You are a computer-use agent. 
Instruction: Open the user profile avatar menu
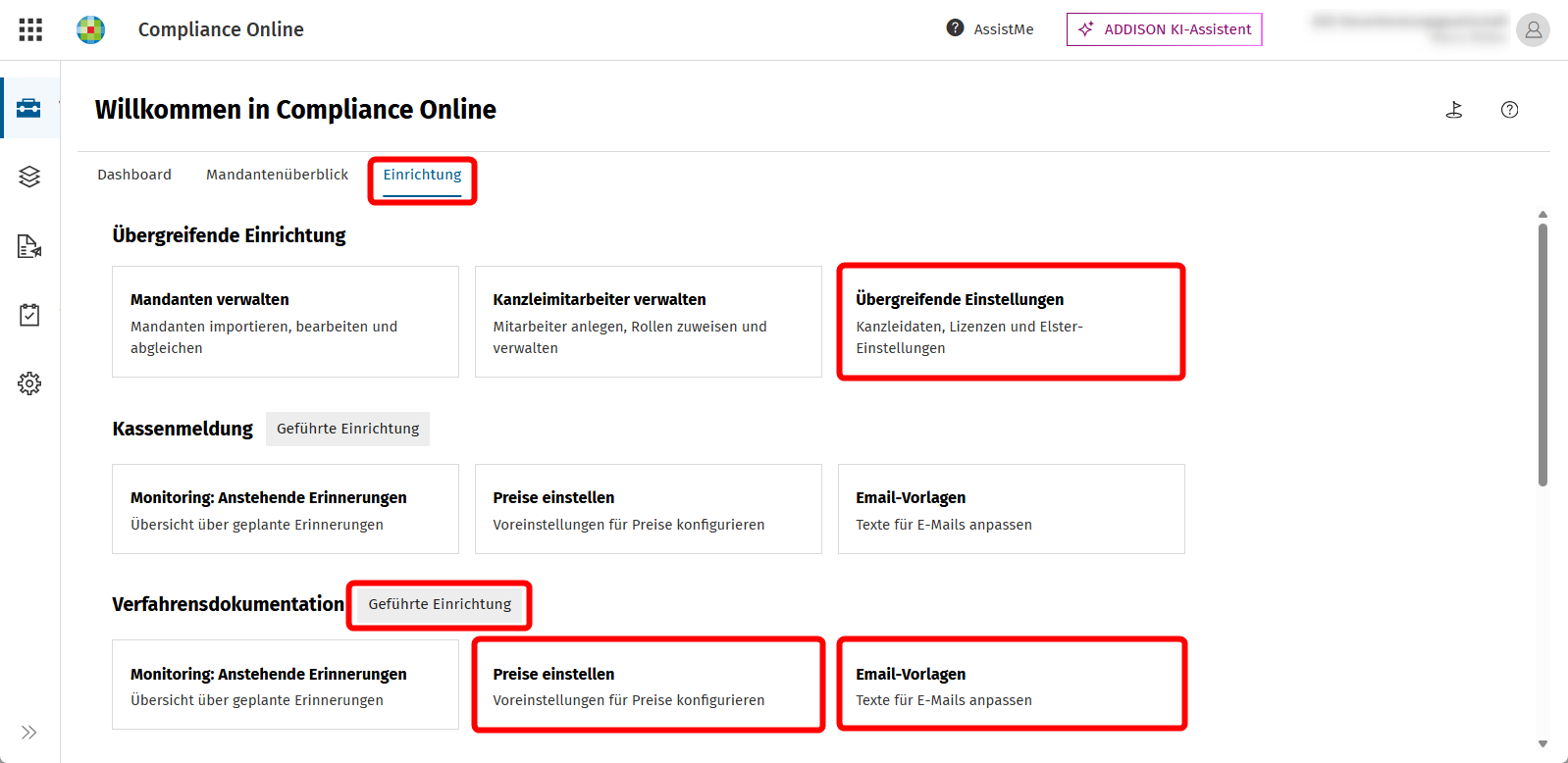click(x=1533, y=29)
